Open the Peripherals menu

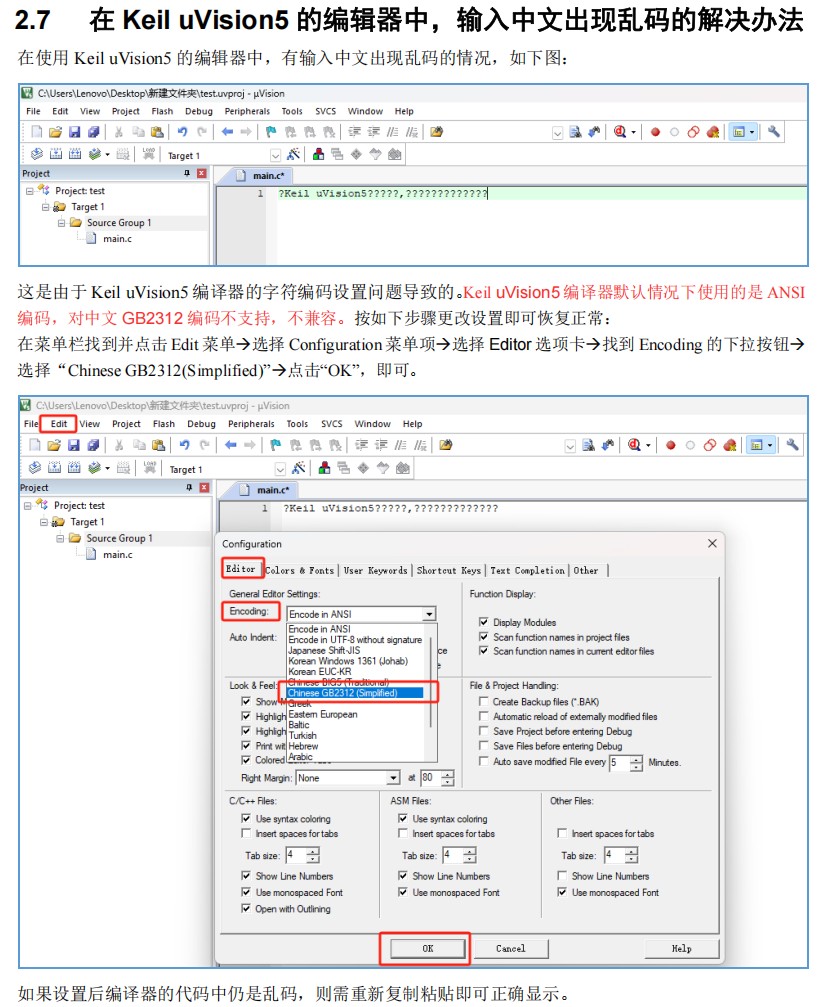pyautogui.click(x=251, y=423)
